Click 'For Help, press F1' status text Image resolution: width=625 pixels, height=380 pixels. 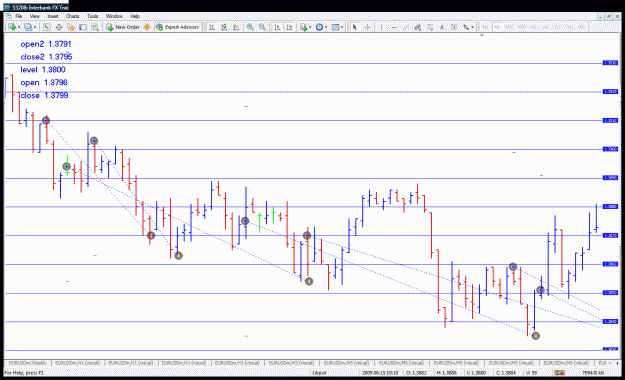pyautogui.click(x=24, y=373)
